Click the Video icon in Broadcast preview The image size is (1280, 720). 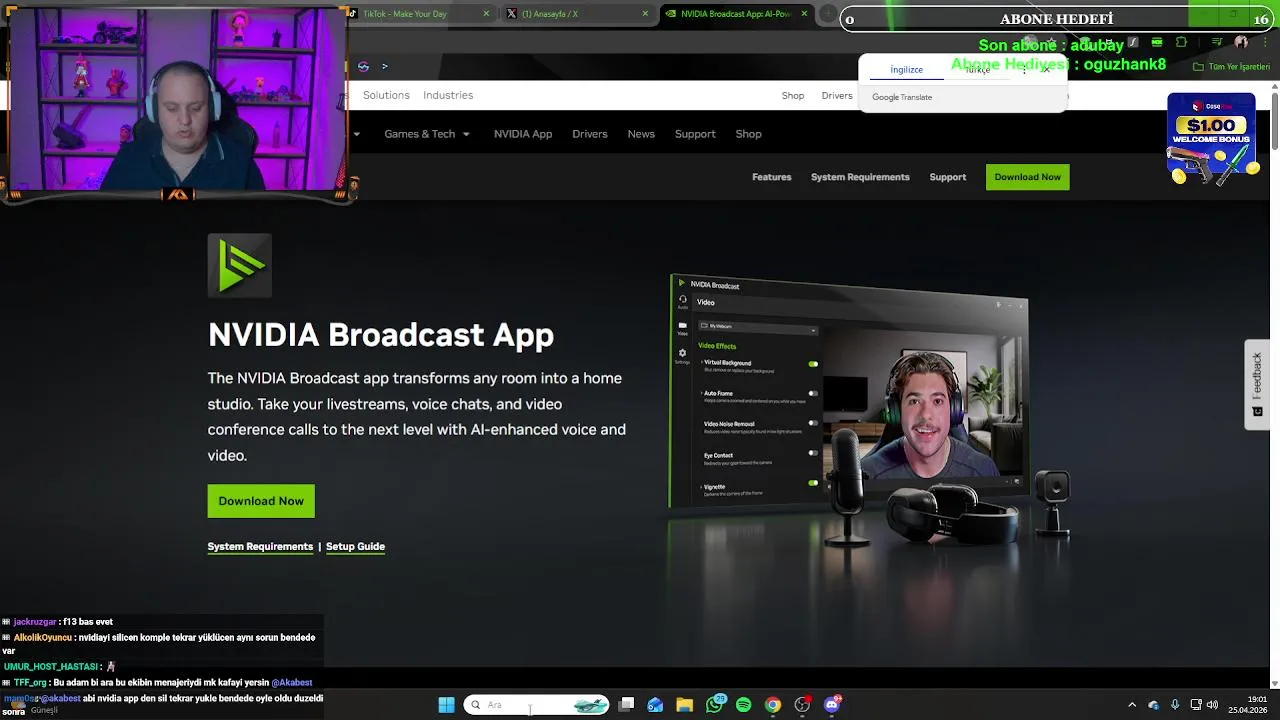coord(683,327)
